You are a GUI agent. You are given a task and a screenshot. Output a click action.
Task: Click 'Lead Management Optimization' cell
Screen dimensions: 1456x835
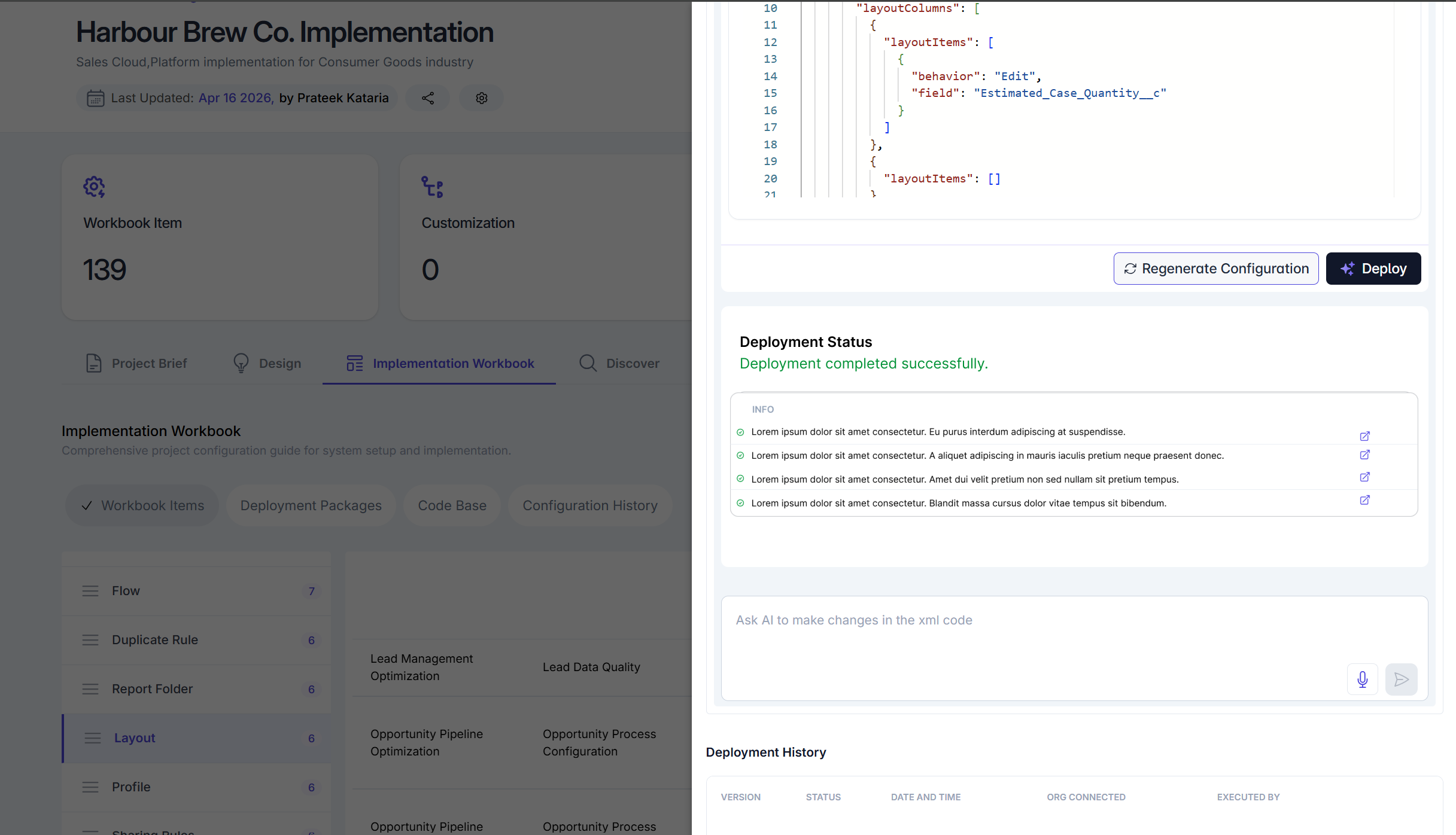[x=421, y=667]
